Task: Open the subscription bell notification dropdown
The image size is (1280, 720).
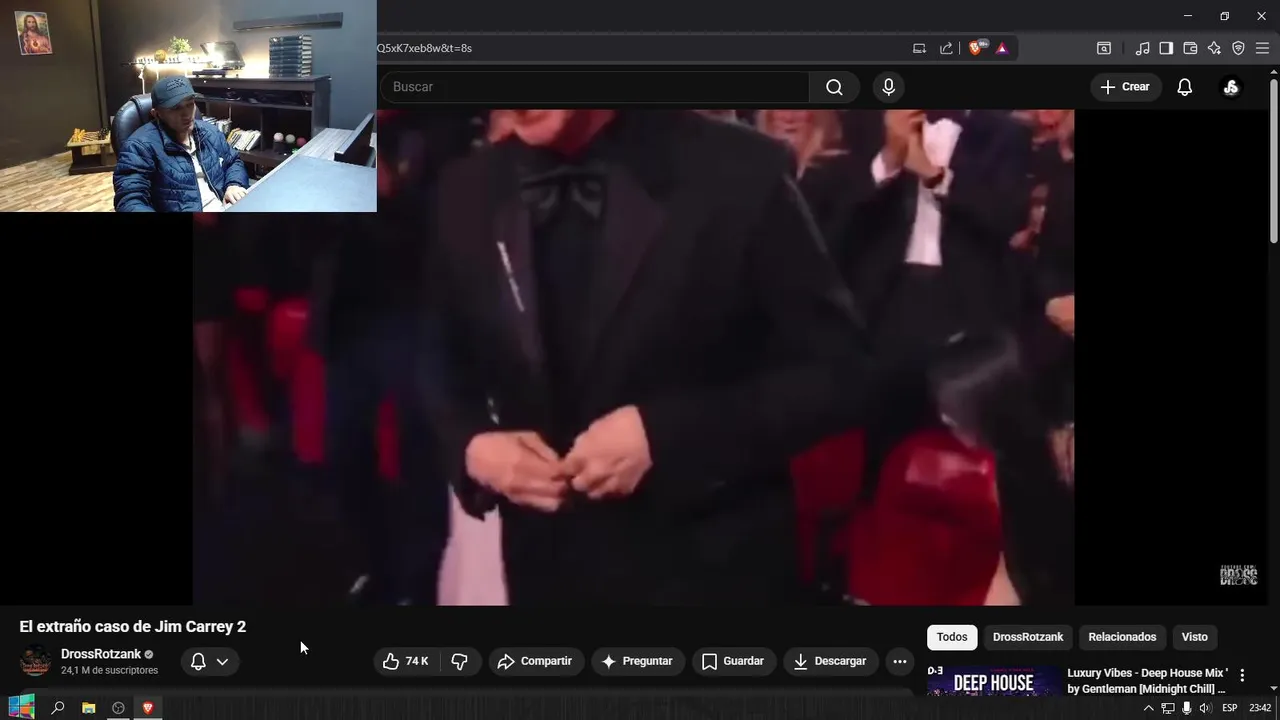Action: (x=210, y=661)
